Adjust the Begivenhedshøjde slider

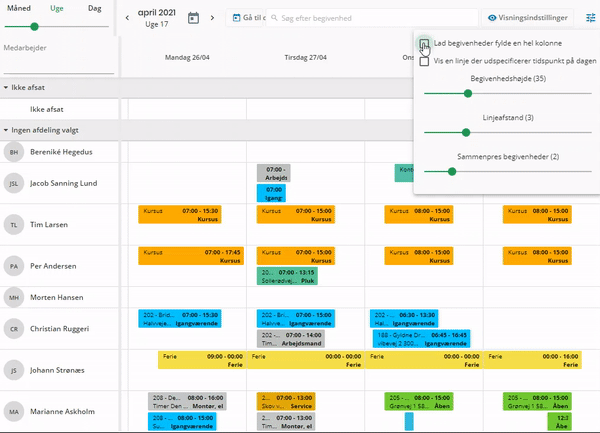click(467, 92)
